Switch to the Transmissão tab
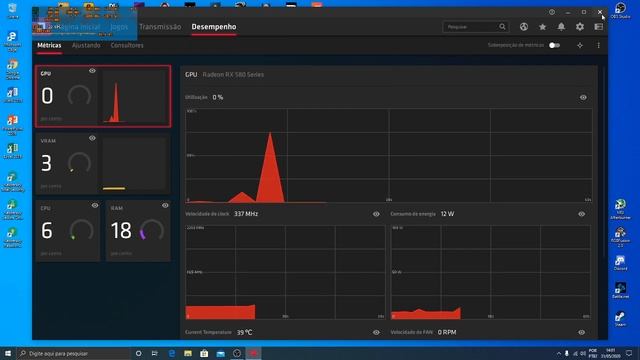The height and width of the screenshot is (360, 640). [x=160, y=27]
